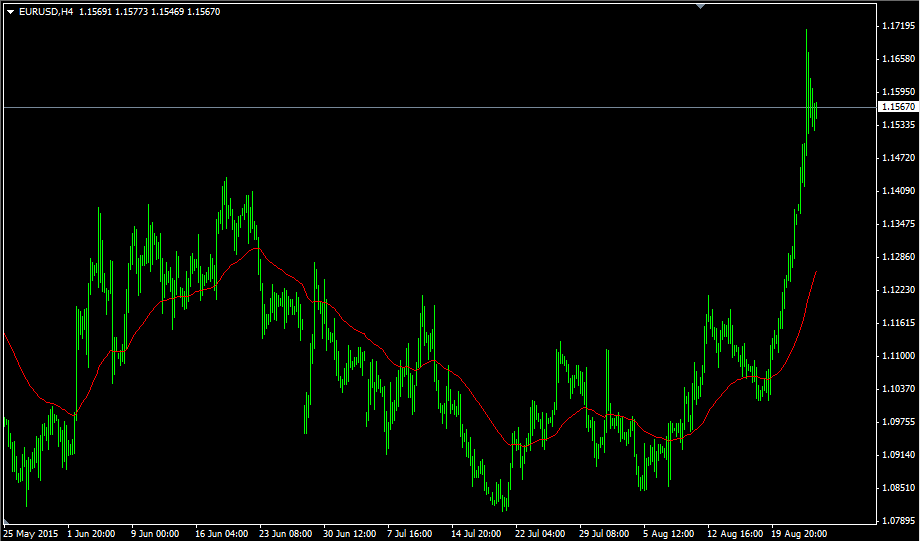This screenshot has width=920, height=541.
Task: Click the 19 Aug 20:00 time label
Action: pyautogui.click(x=799, y=534)
